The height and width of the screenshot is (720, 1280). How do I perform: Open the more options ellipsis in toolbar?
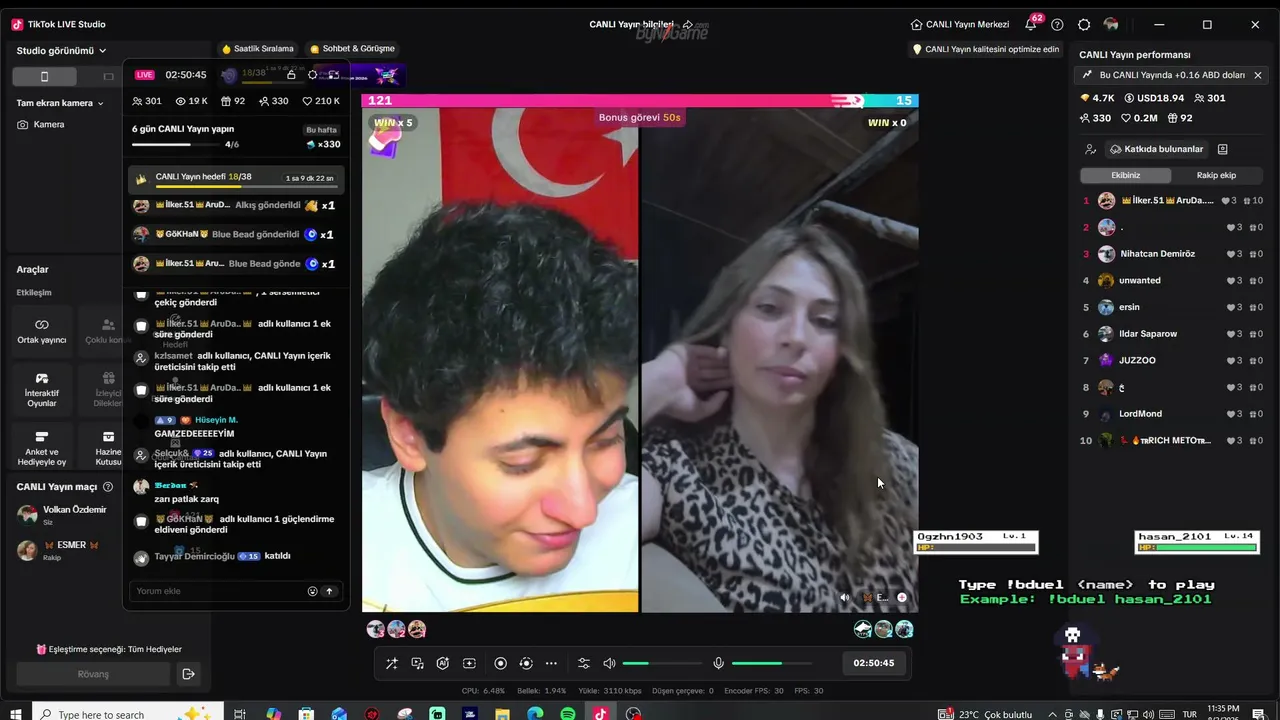551,663
